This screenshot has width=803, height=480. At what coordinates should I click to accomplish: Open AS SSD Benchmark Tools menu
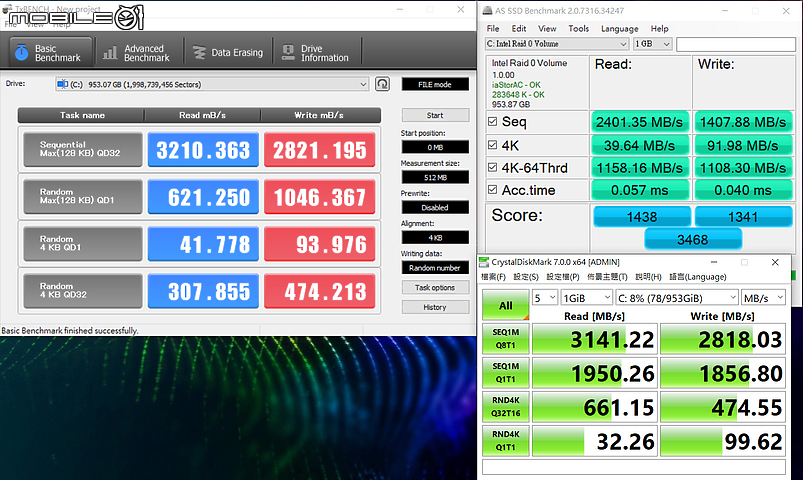pyautogui.click(x=579, y=29)
